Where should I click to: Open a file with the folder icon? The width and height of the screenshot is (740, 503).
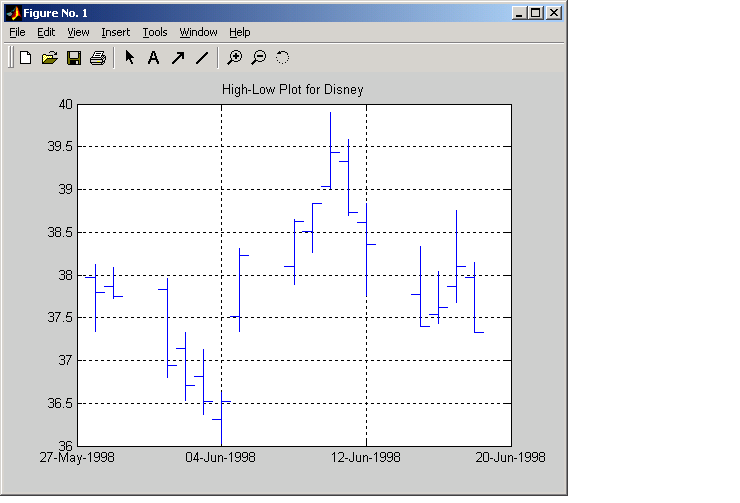(50, 58)
